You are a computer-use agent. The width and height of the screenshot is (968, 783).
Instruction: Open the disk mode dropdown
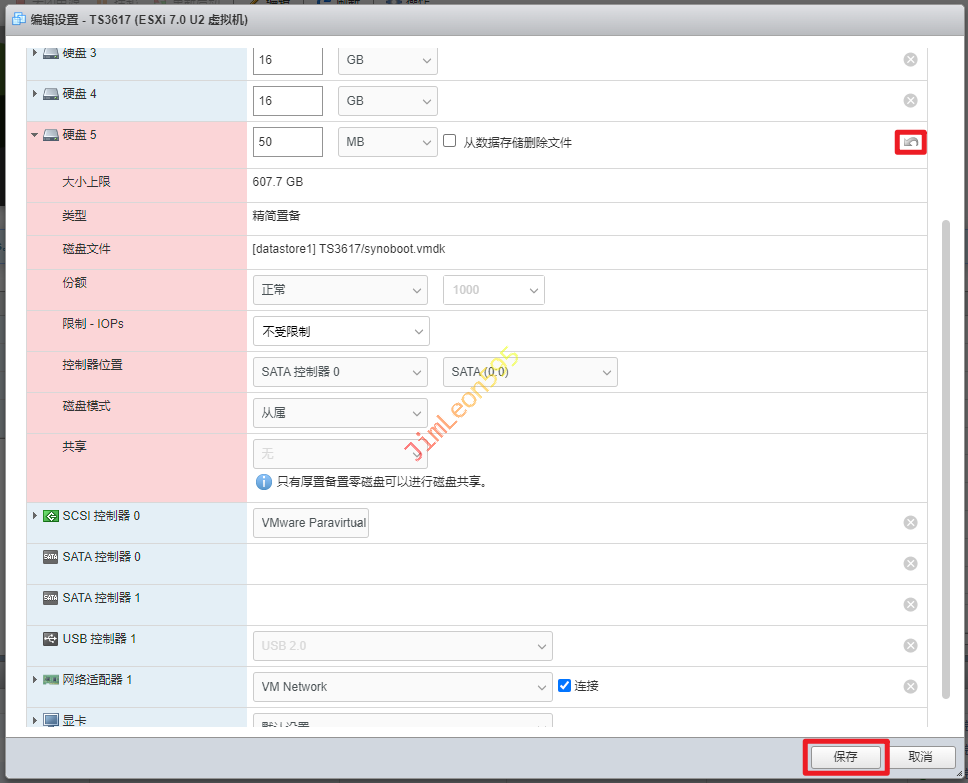pyautogui.click(x=340, y=413)
